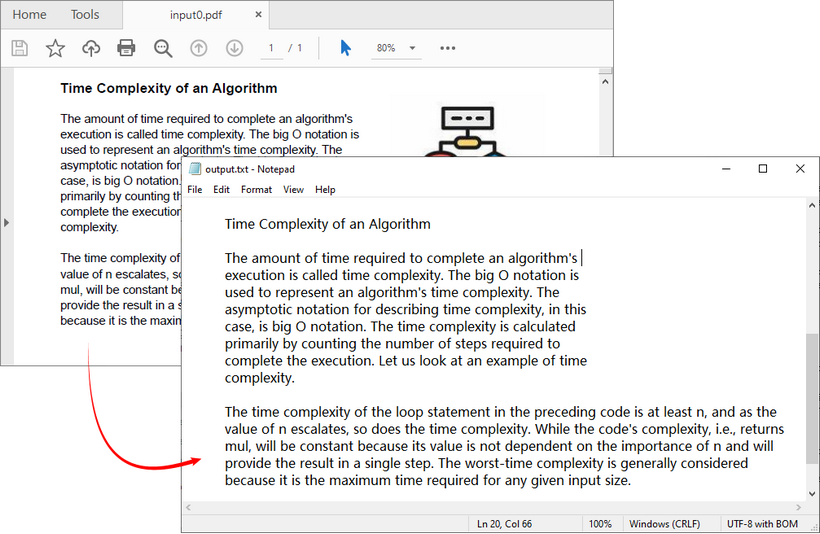Switch to the Tools tab

tap(85, 15)
